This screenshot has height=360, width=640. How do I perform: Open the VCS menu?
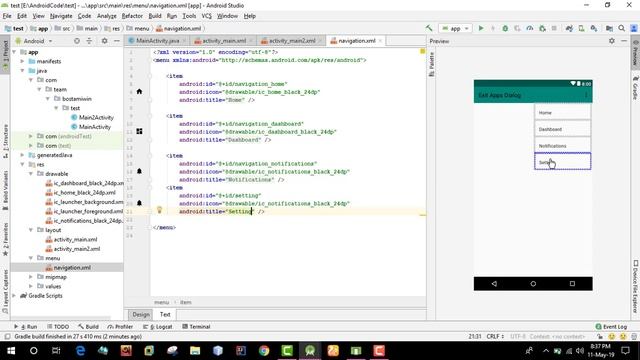[207, 16]
